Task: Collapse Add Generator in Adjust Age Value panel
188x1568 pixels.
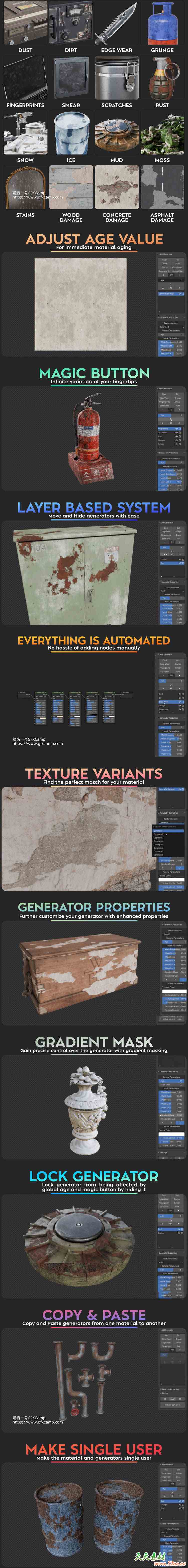Action: click(158, 254)
